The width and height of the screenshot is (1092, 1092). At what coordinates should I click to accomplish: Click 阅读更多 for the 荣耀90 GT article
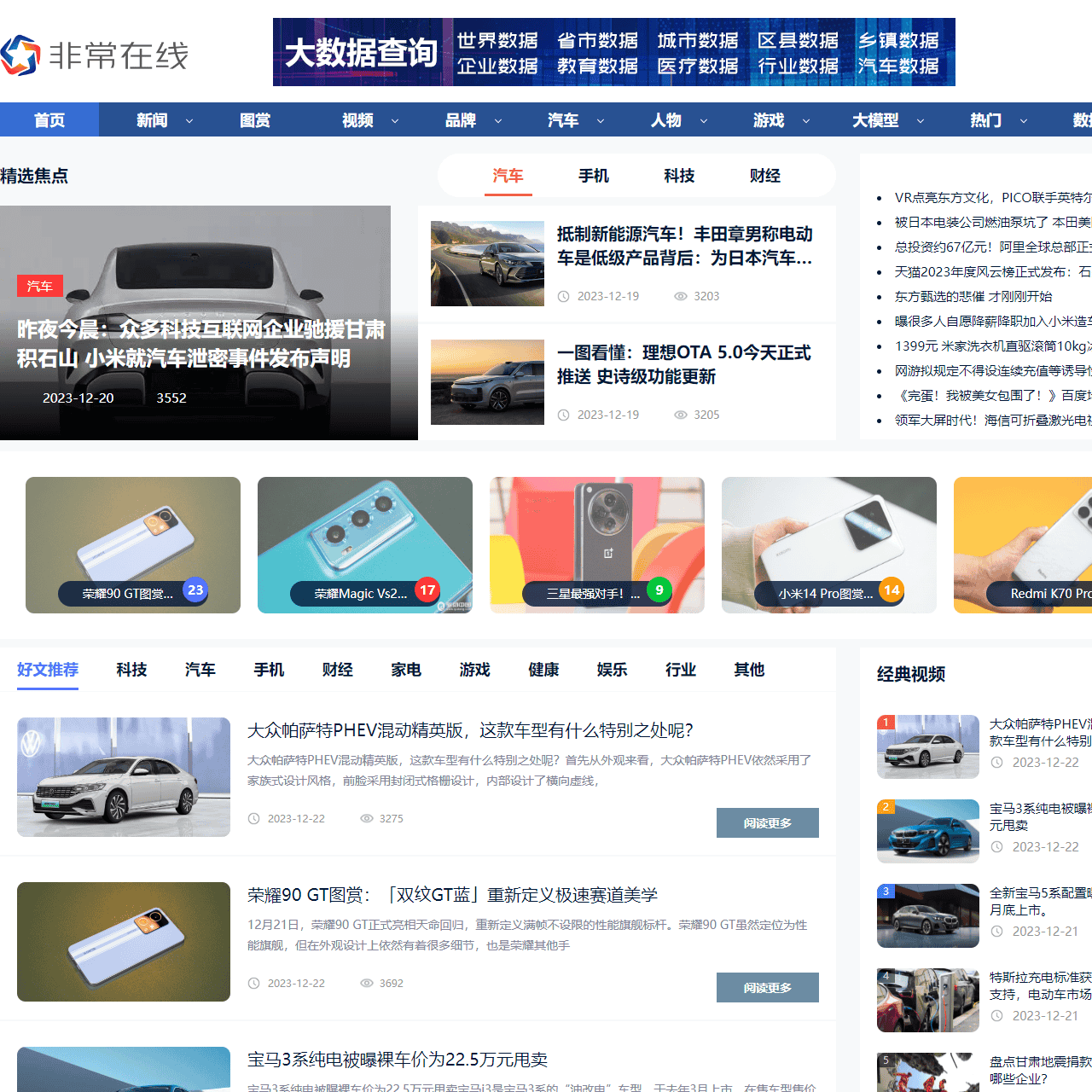click(768, 988)
